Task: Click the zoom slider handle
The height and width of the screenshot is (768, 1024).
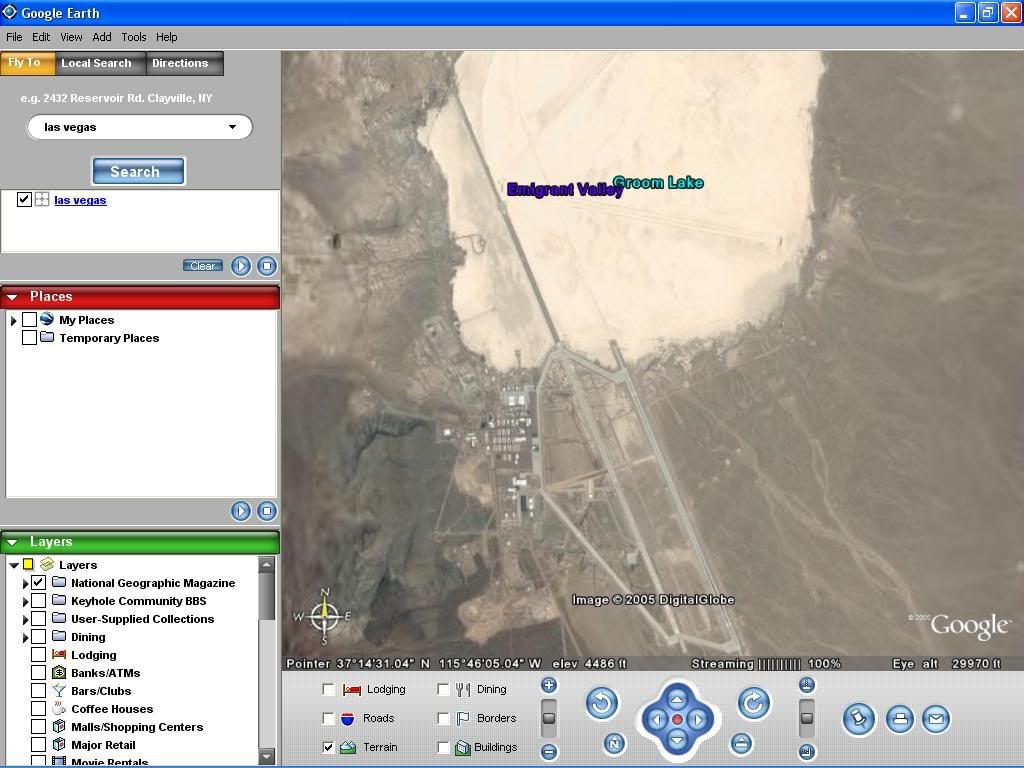Action: pos(549,718)
